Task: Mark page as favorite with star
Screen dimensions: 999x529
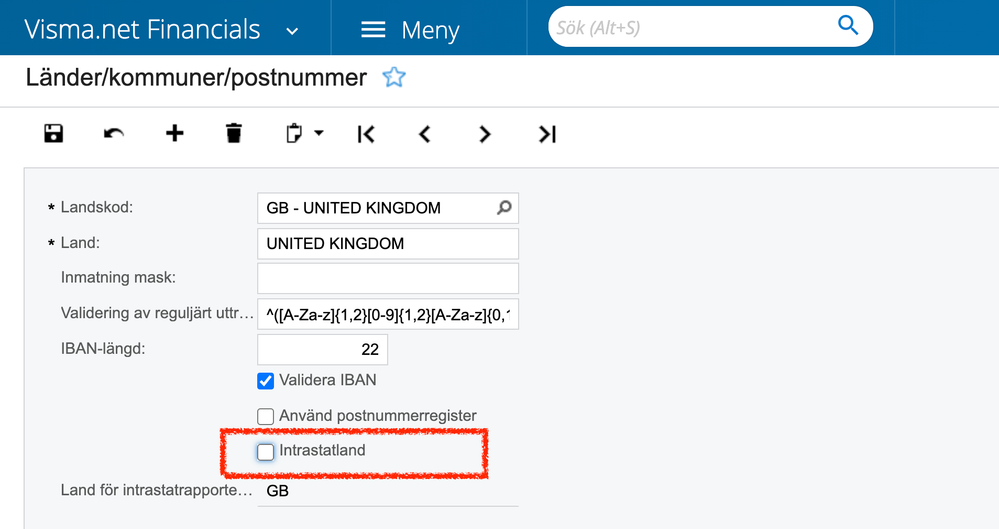Action: tap(394, 77)
